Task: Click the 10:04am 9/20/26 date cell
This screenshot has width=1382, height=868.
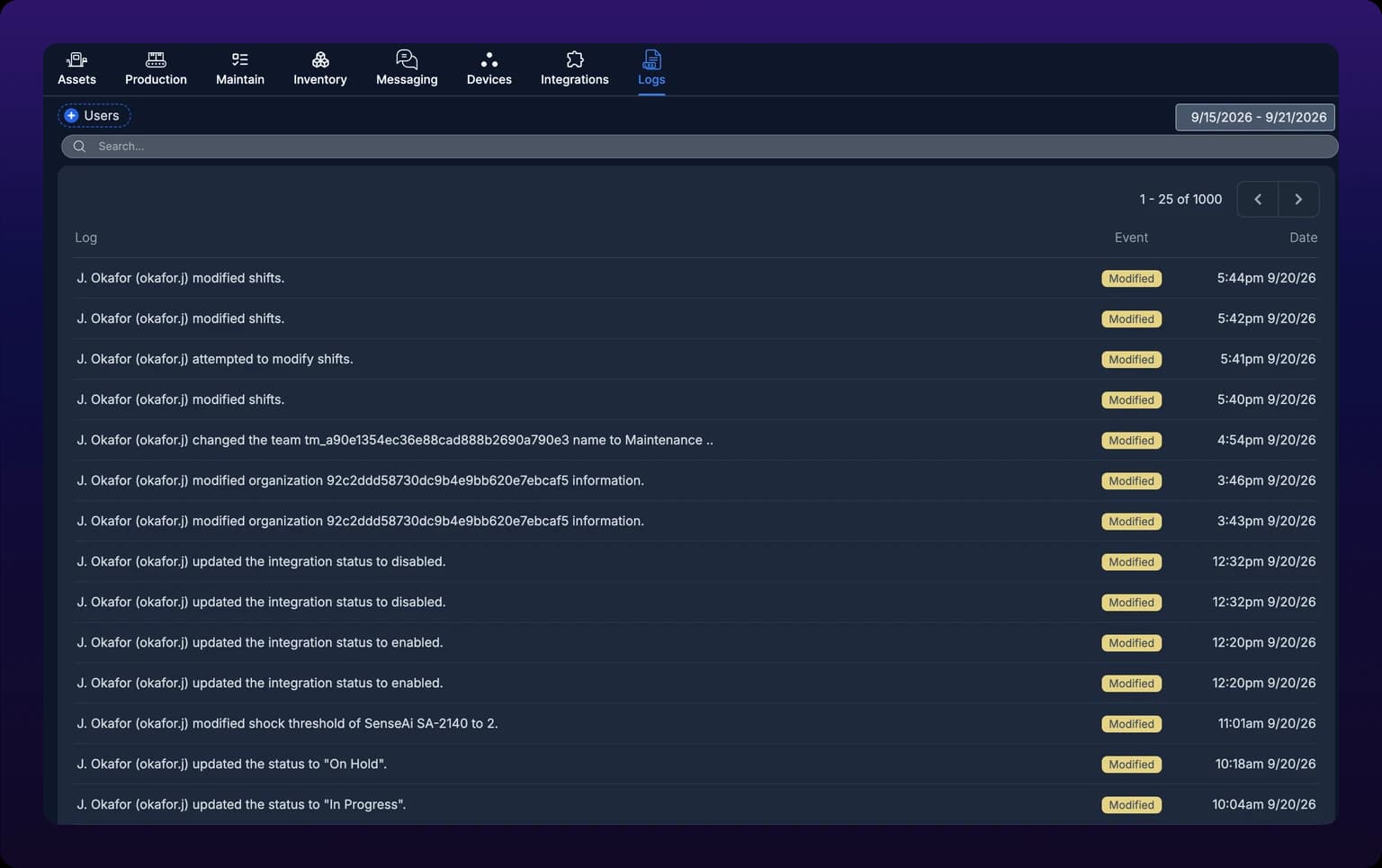Action: pyautogui.click(x=1263, y=804)
